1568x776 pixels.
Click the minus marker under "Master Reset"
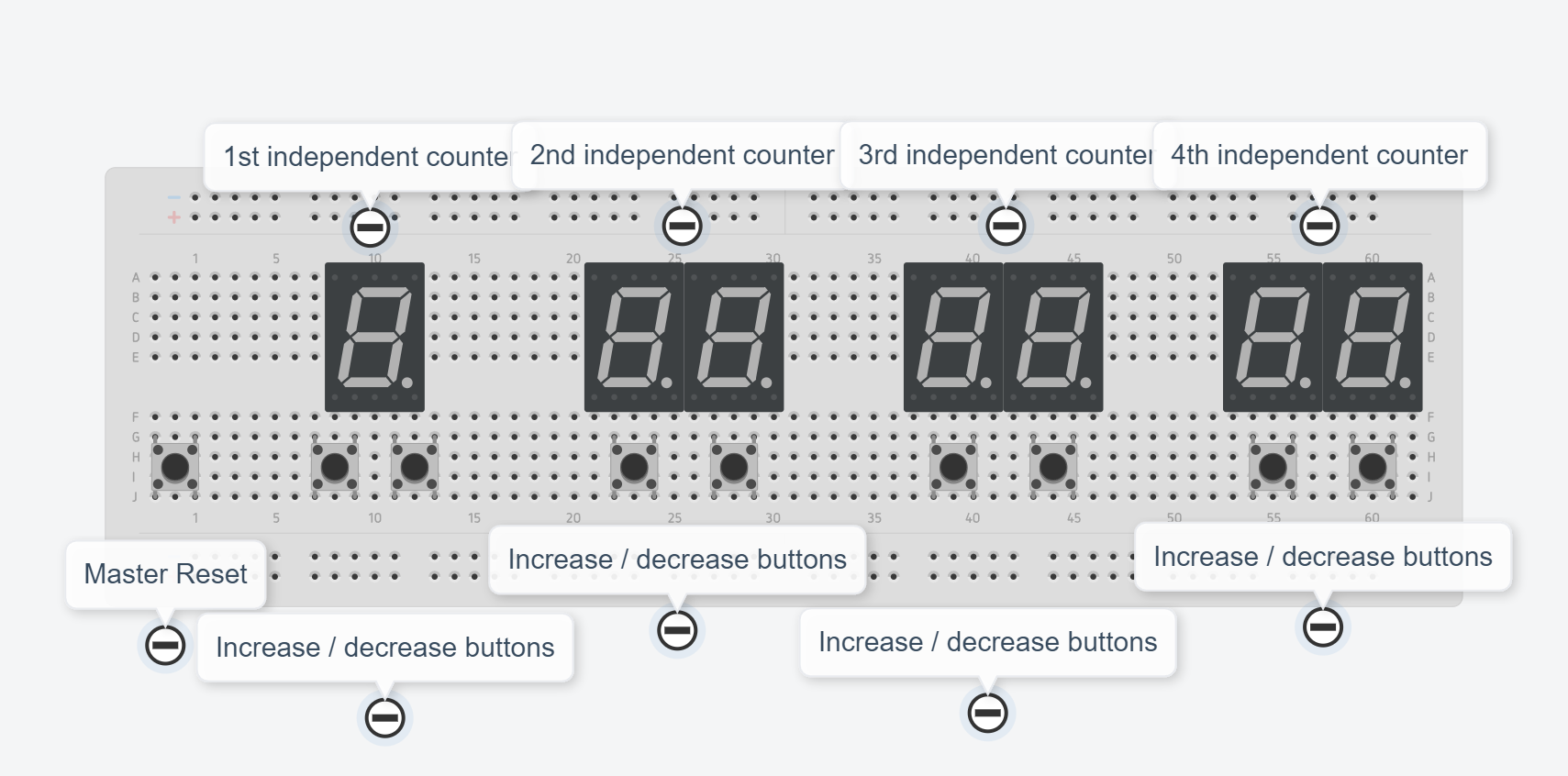tap(165, 645)
